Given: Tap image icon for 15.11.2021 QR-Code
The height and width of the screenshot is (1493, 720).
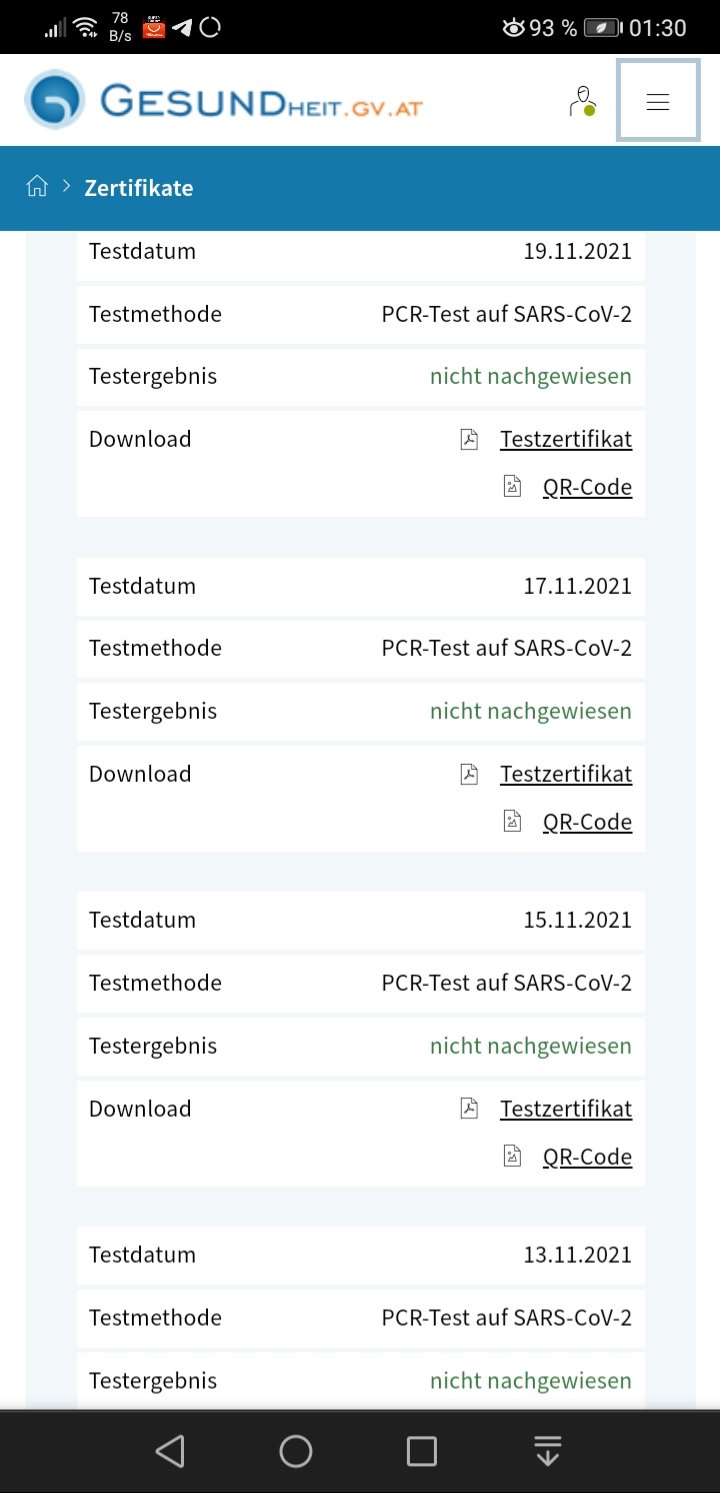Looking at the screenshot, I should 512,1157.
